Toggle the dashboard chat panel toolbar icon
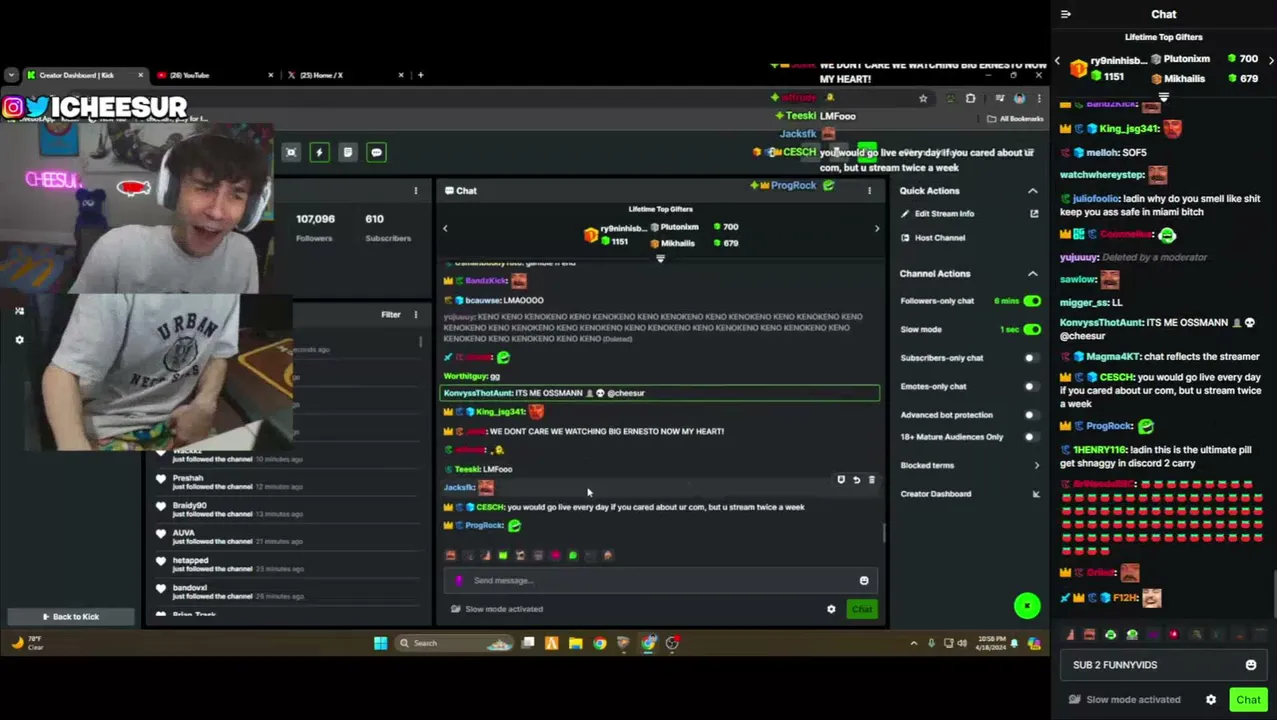 pos(376,152)
